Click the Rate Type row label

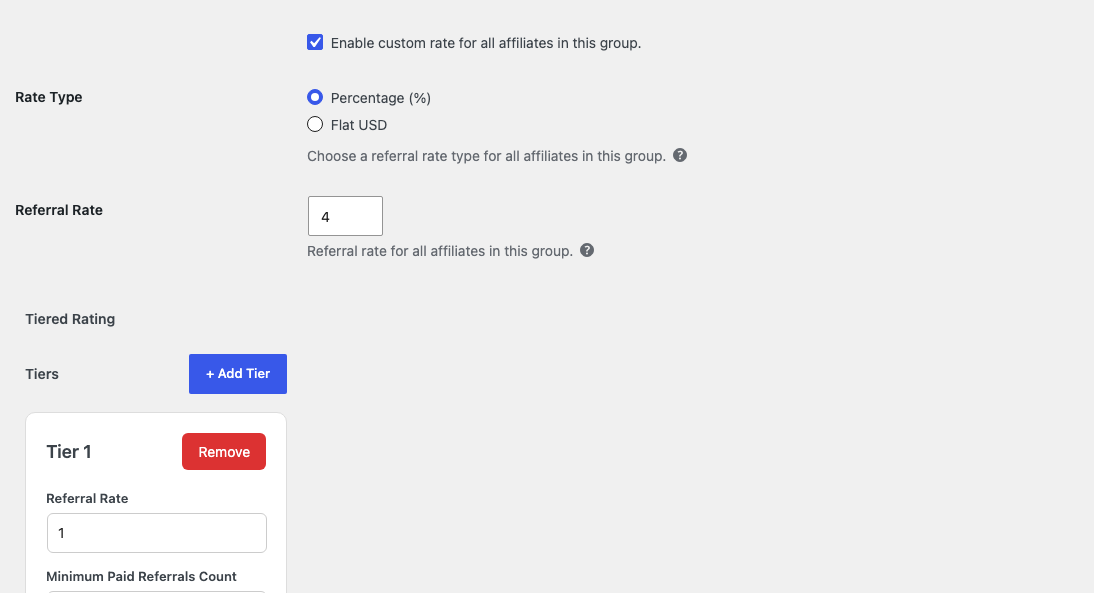coord(49,97)
